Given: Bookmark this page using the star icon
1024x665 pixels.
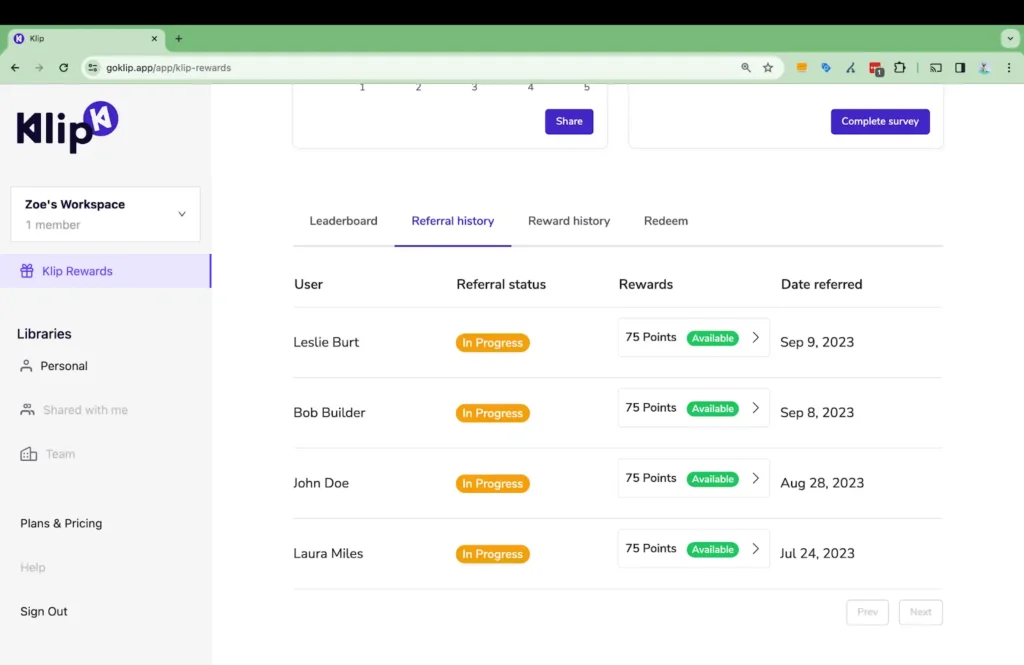Looking at the screenshot, I should tap(768, 68).
